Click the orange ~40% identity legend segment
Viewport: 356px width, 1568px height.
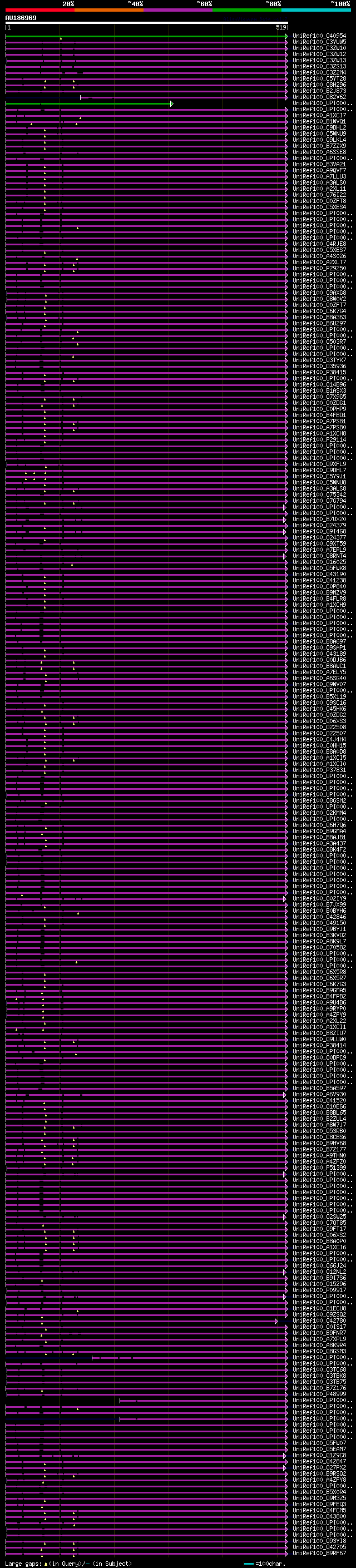pyautogui.click(x=109, y=10)
